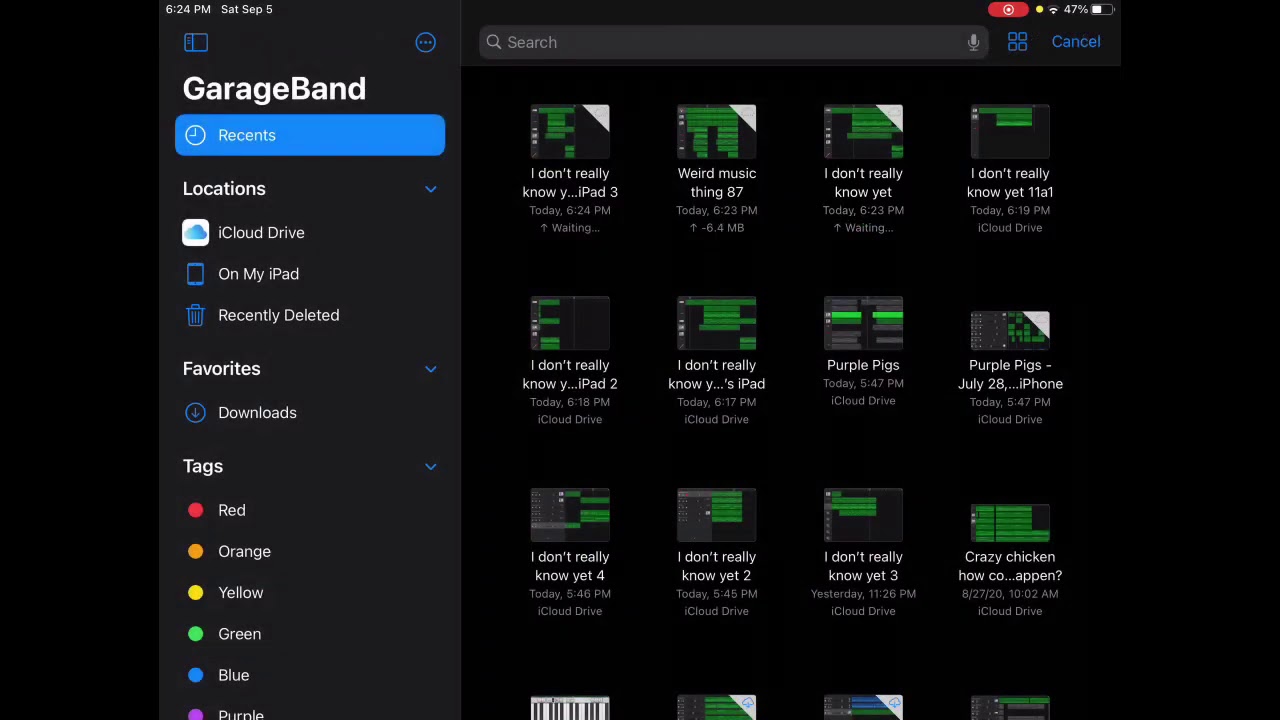The height and width of the screenshot is (720, 1280).
Task: Select Recents in the sidebar
Action: tap(310, 135)
